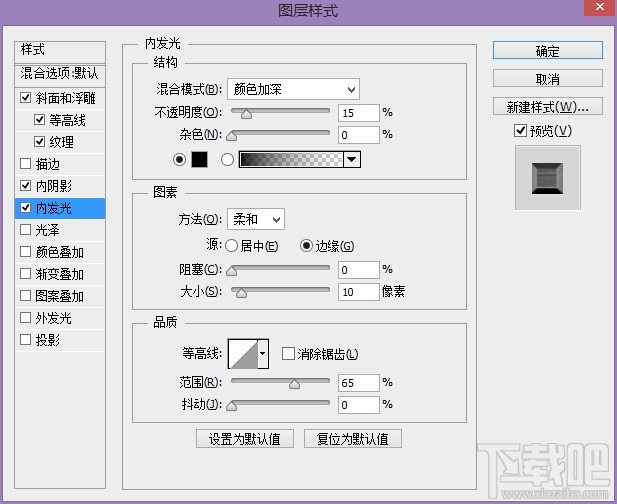Enable the 光泽 checkbox
Screen dimensions: 617x504
pyautogui.click(x=26, y=230)
